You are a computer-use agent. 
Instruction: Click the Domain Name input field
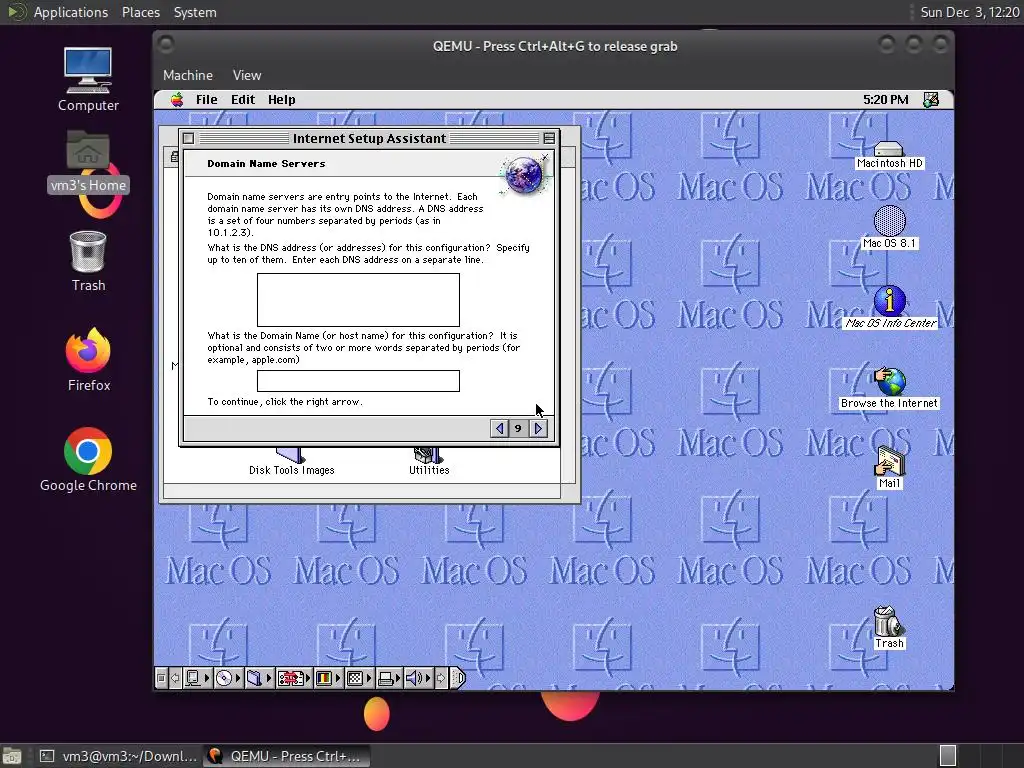pyautogui.click(x=358, y=381)
